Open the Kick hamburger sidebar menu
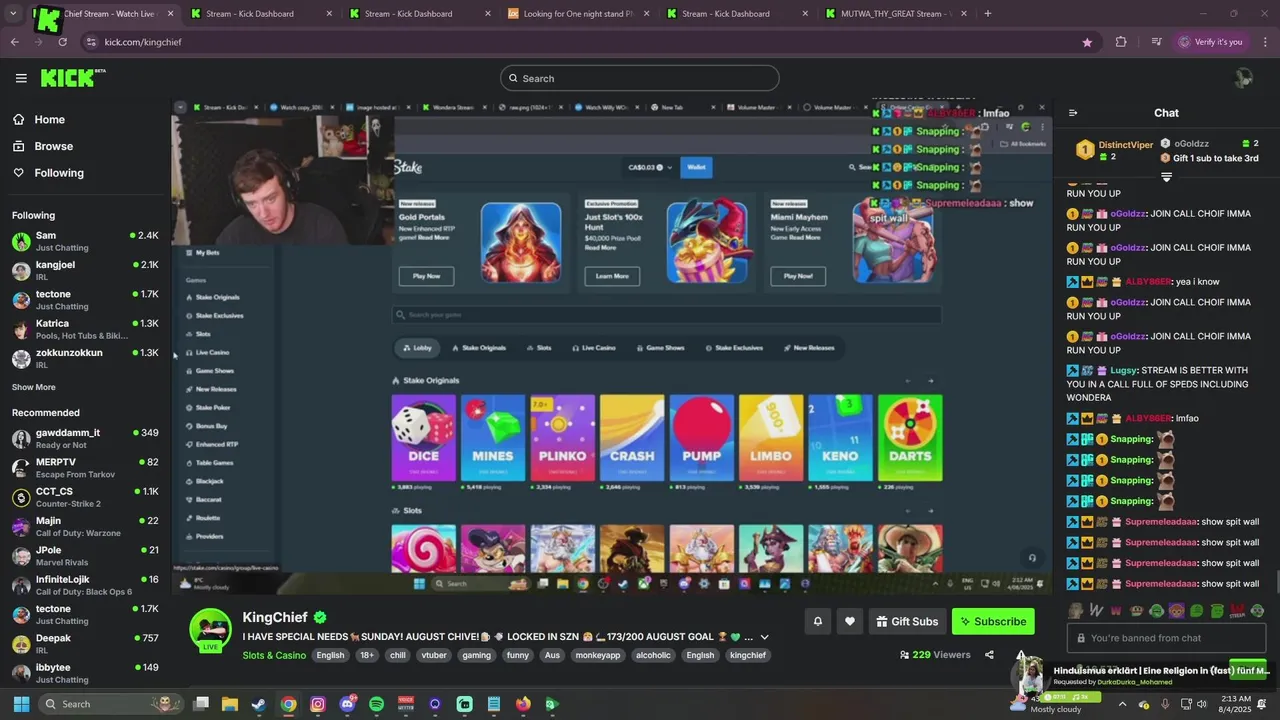 pyautogui.click(x=21, y=78)
